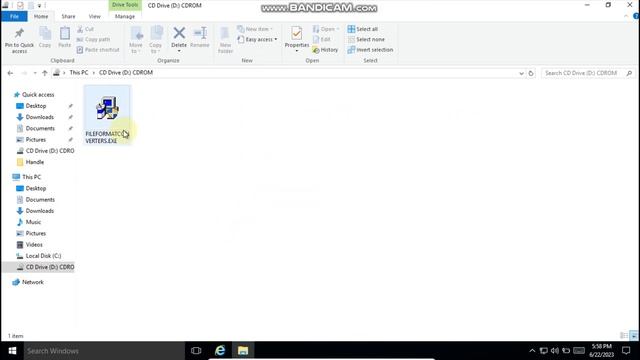
Task: Switch to the Home tab
Action: pos(41,16)
